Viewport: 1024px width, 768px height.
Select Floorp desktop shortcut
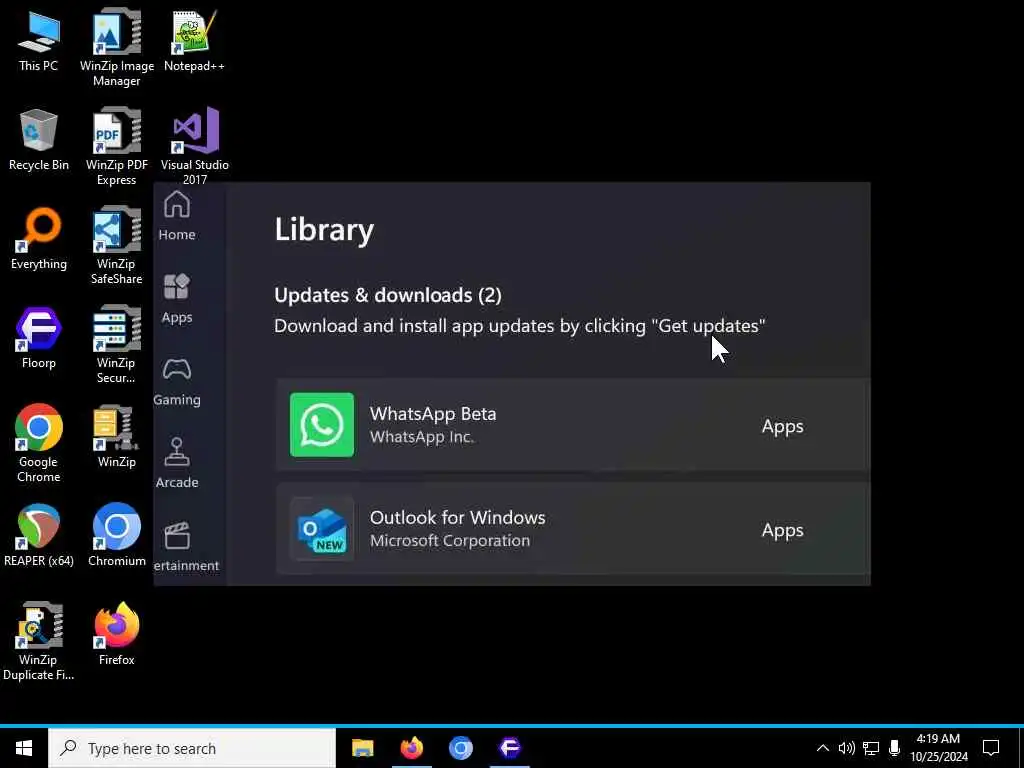tap(39, 338)
